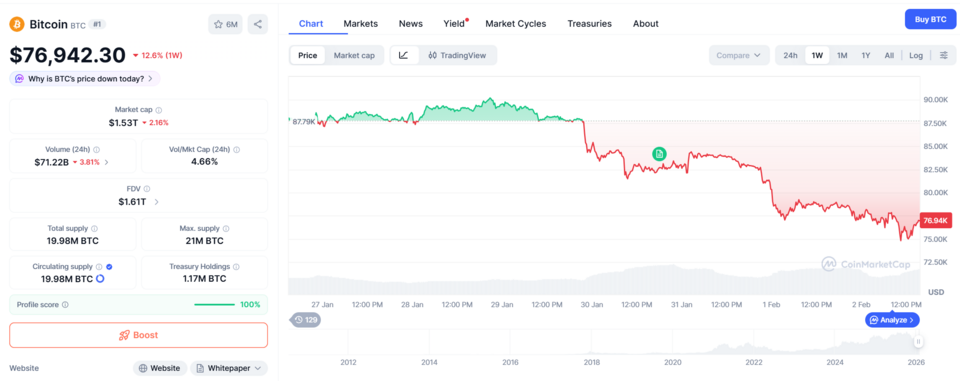
Task: Open the Compare dropdown
Action: 739,55
